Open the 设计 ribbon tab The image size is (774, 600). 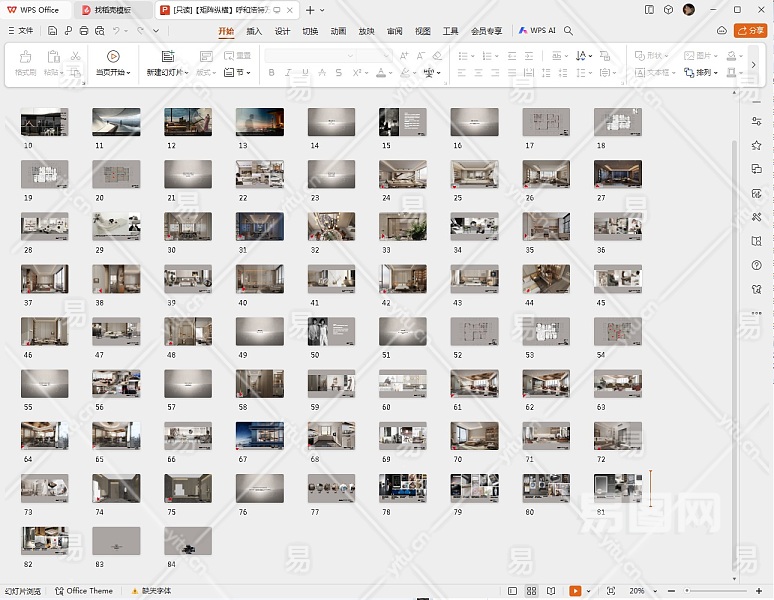click(x=282, y=31)
